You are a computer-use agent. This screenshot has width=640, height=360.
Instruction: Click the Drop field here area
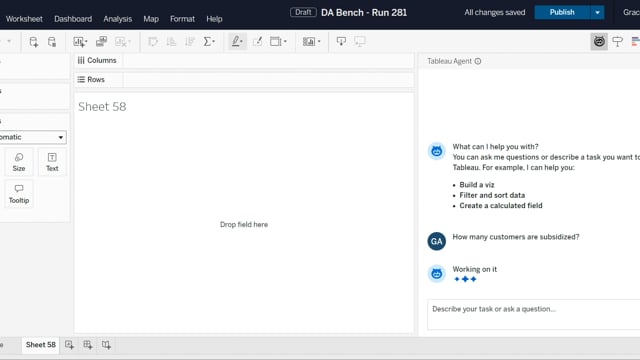tap(244, 224)
